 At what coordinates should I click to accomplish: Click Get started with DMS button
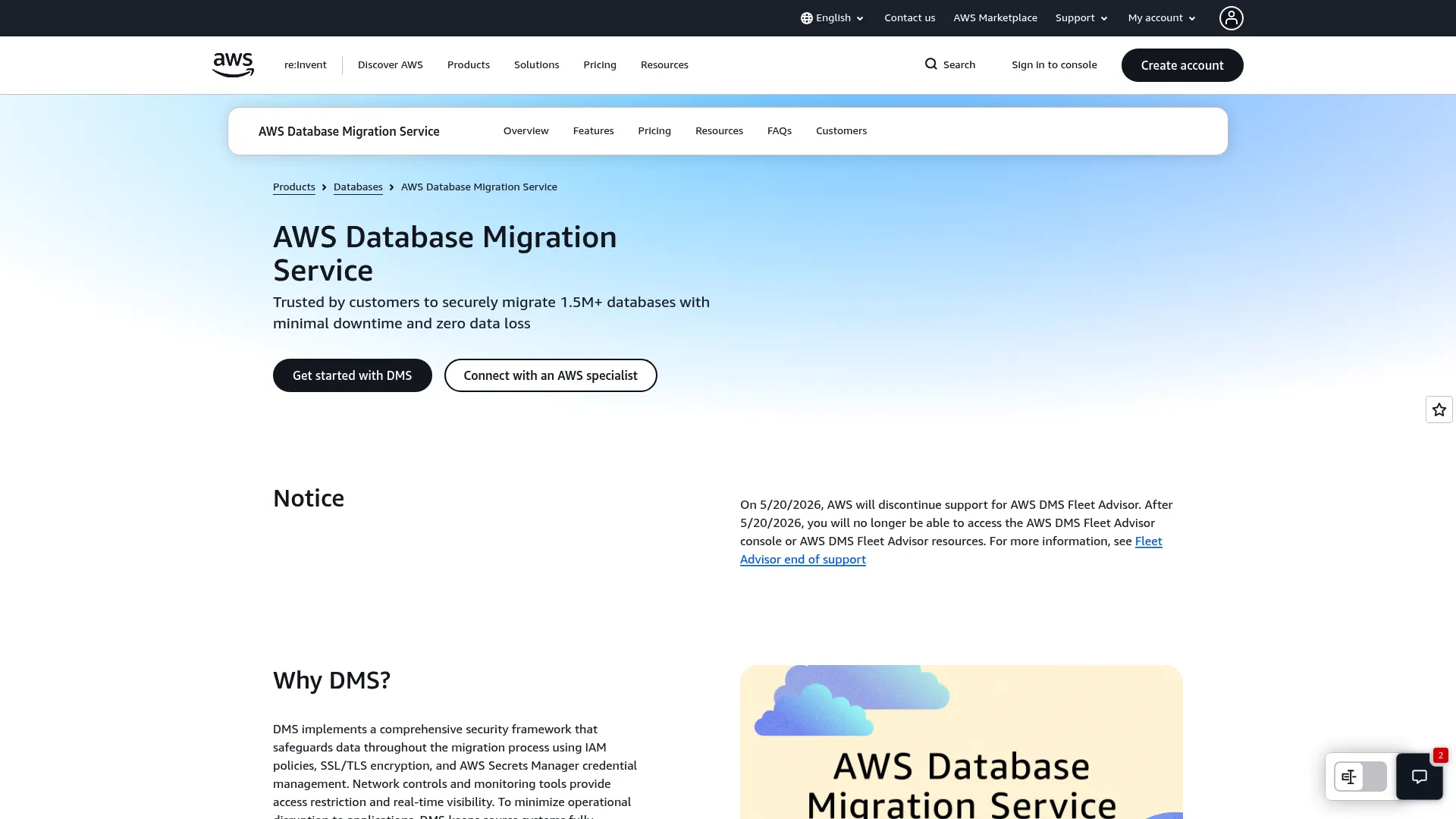tap(352, 375)
